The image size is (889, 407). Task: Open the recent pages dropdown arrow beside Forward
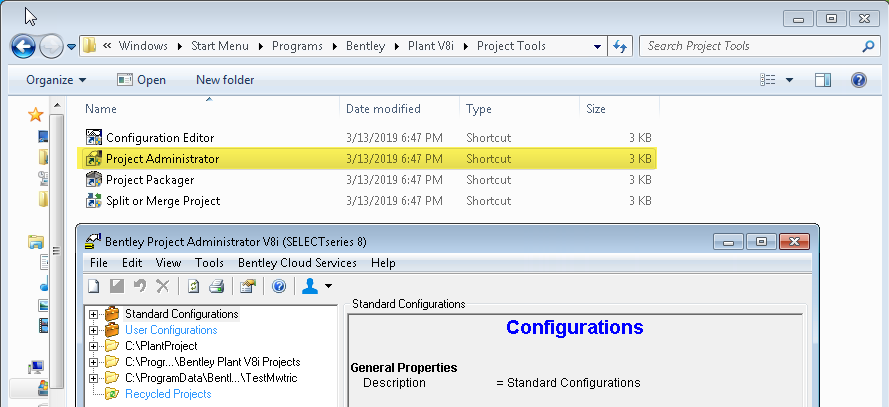pos(71,47)
